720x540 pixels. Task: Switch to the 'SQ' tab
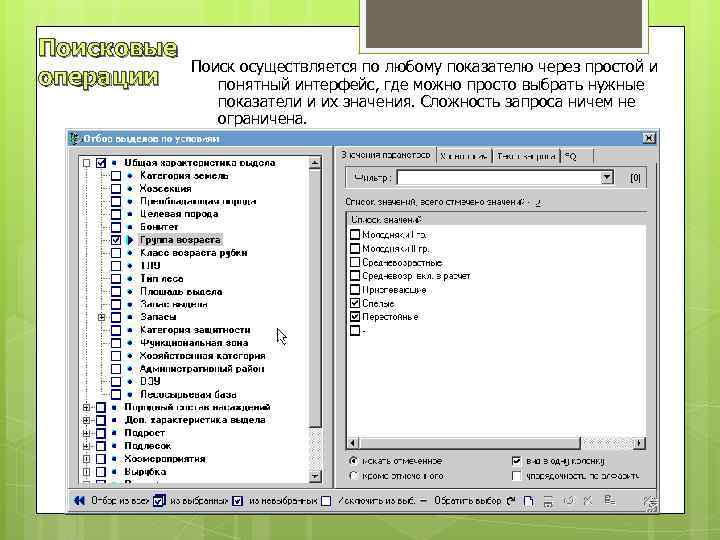pos(577,156)
